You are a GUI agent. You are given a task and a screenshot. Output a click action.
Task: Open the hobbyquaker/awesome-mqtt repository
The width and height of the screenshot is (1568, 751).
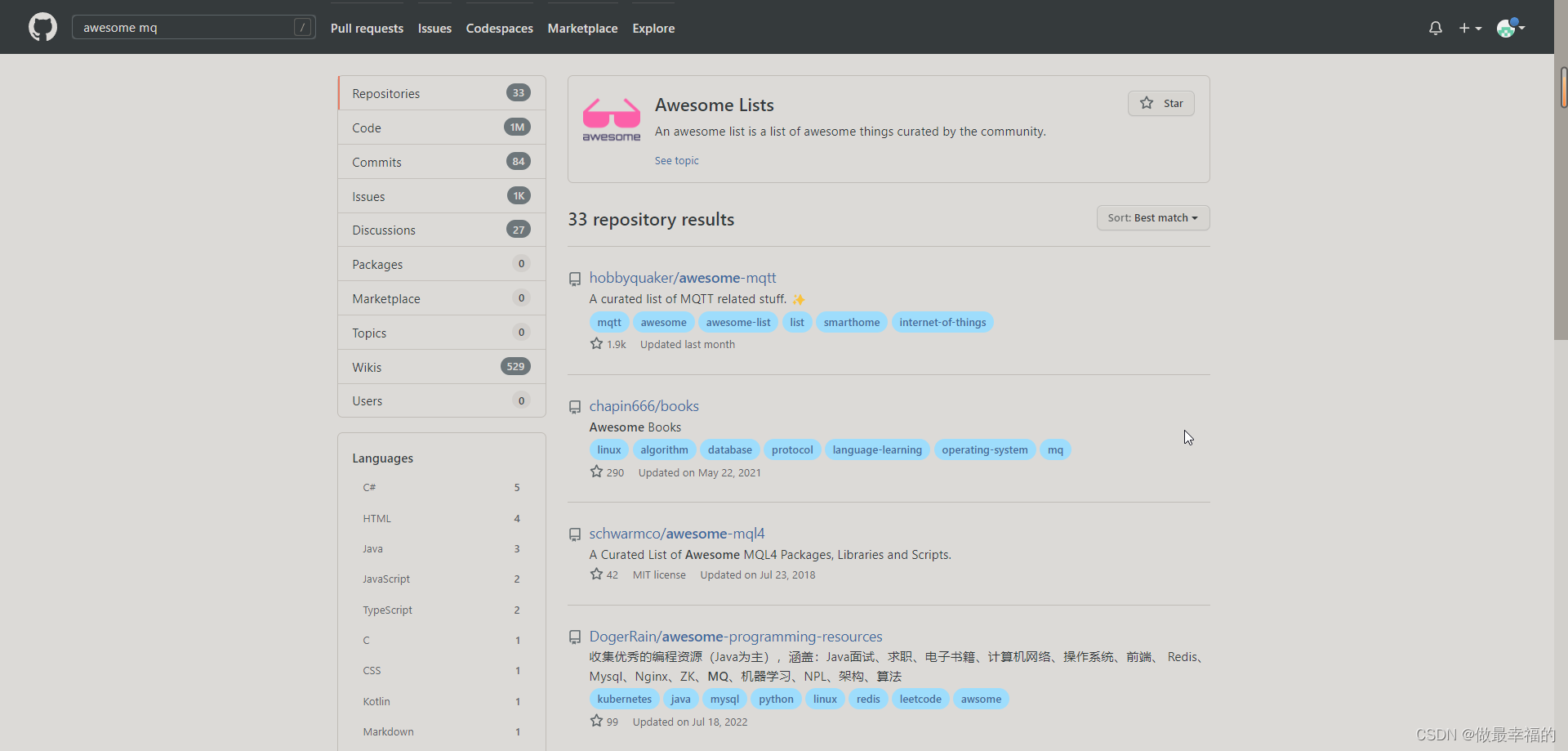pyautogui.click(x=683, y=278)
